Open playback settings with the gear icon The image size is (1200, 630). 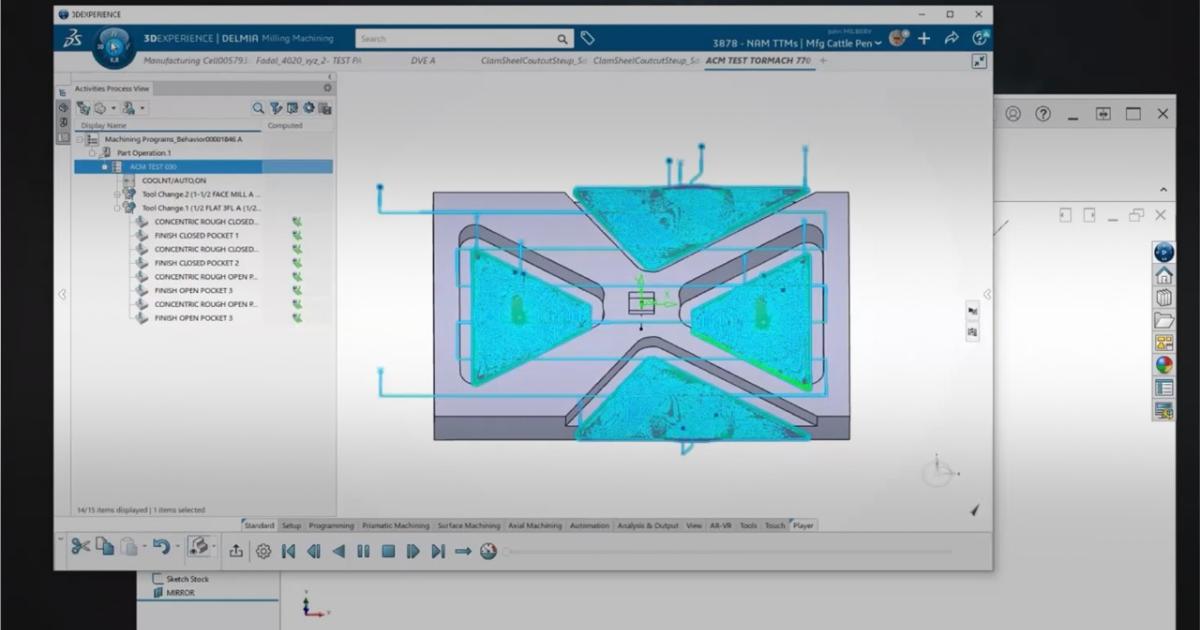coord(262,551)
